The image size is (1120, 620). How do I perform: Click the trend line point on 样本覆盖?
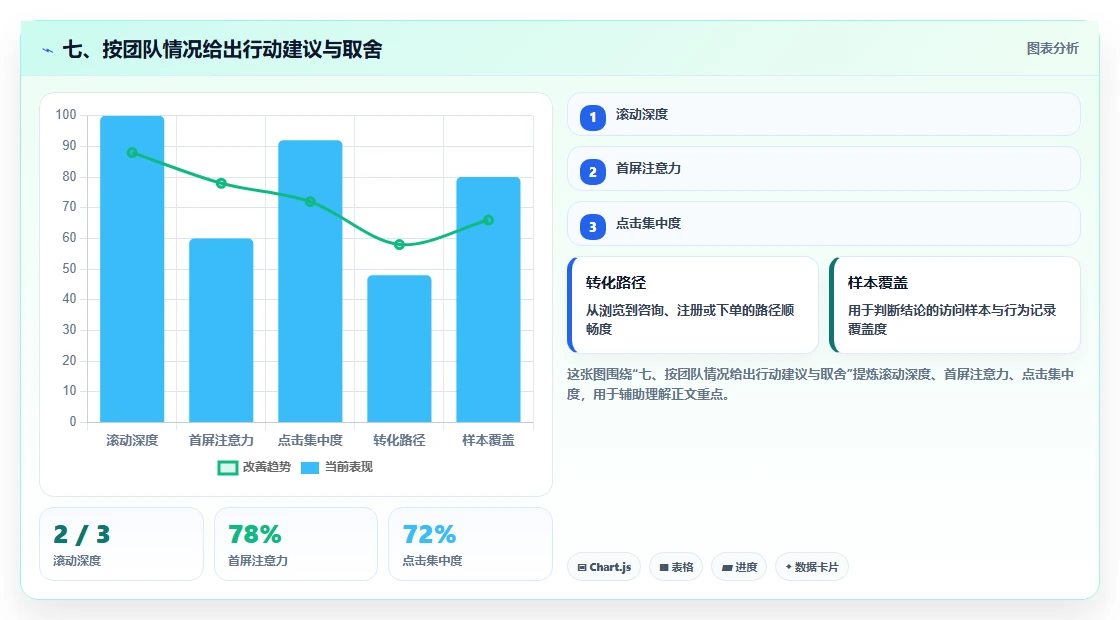(x=489, y=220)
